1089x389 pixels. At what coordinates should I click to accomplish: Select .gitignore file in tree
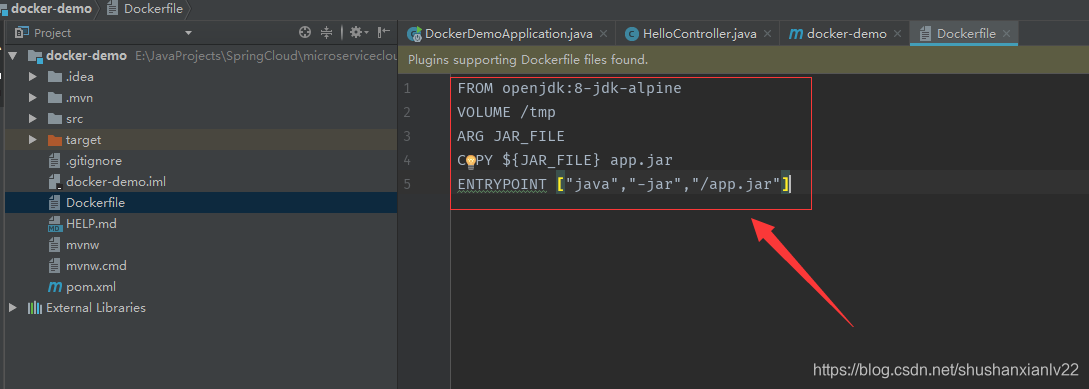tap(94, 160)
